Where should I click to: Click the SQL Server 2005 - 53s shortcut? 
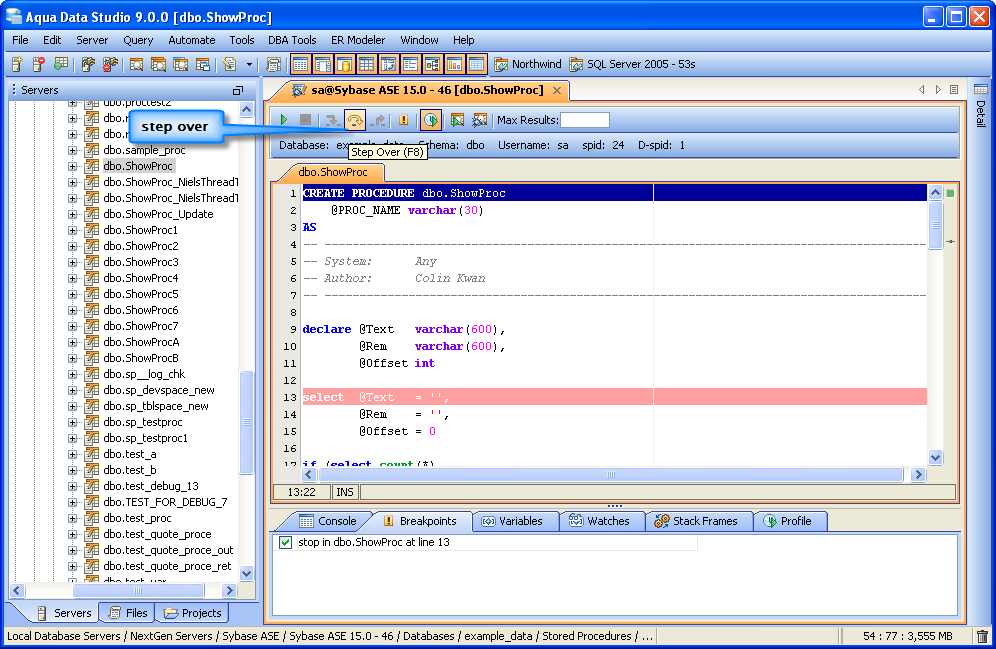click(633, 64)
